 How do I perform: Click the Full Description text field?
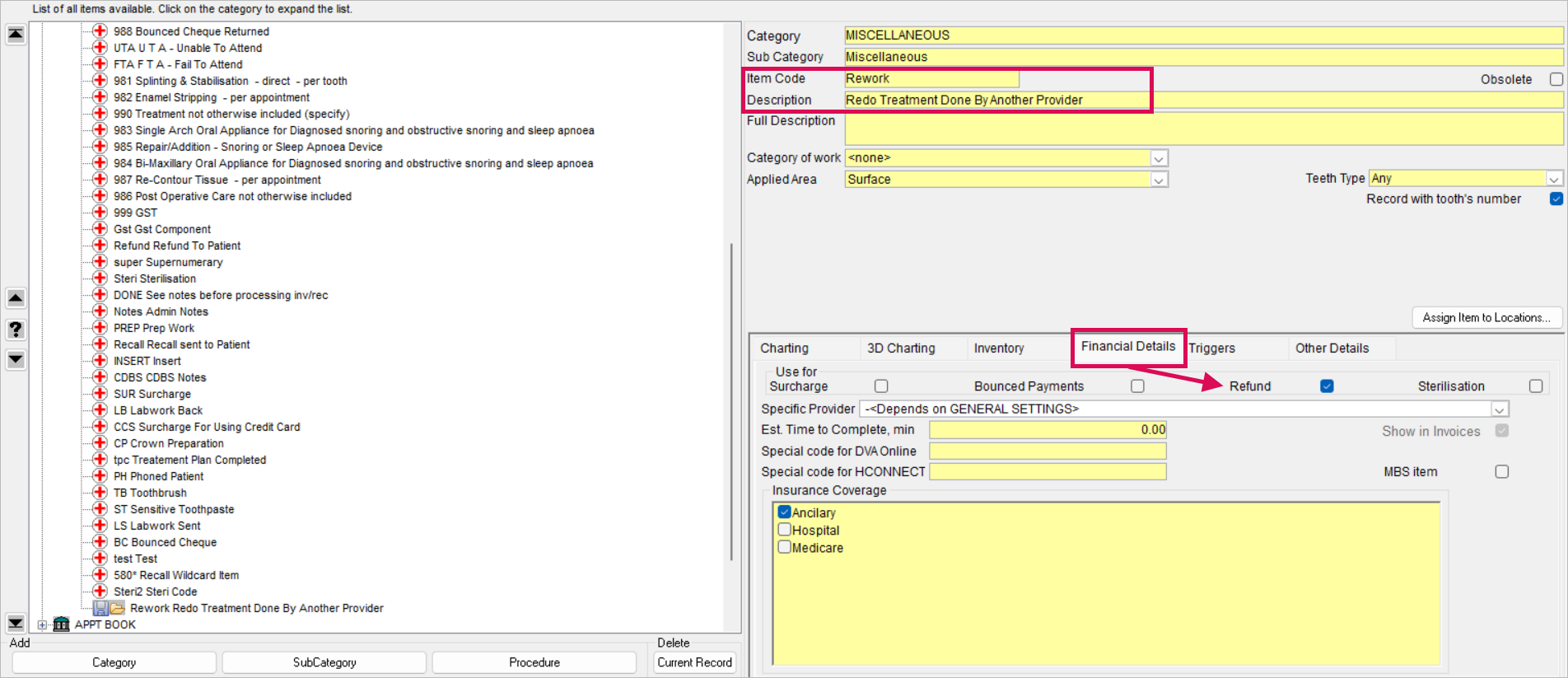1203,129
